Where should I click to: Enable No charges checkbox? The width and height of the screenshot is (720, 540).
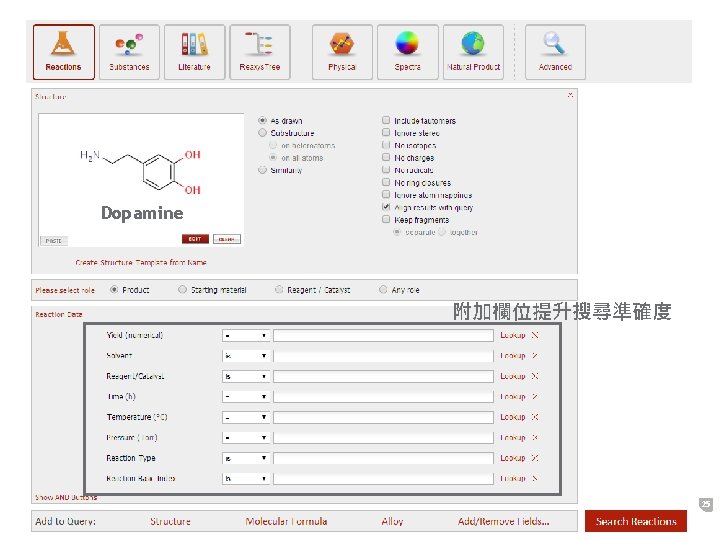[386, 158]
